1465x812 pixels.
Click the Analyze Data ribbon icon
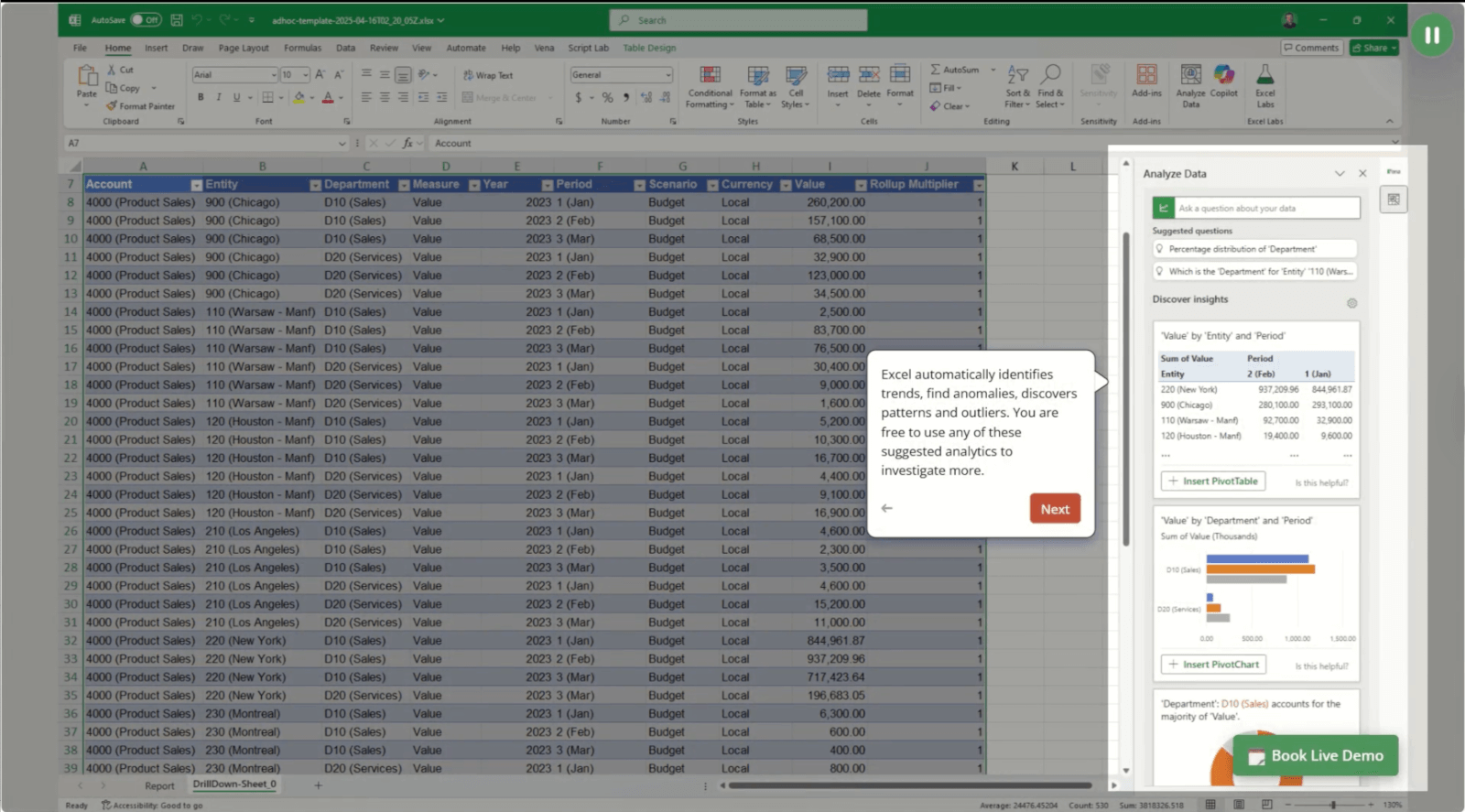tap(1190, 75)
